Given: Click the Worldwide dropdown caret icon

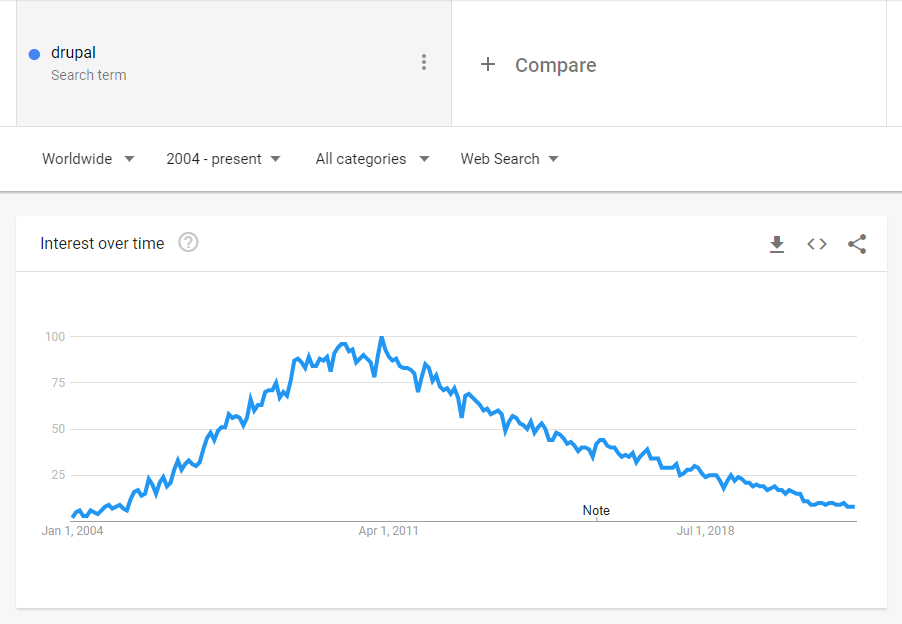Looking at the screenshot, I should click(129, 158).
